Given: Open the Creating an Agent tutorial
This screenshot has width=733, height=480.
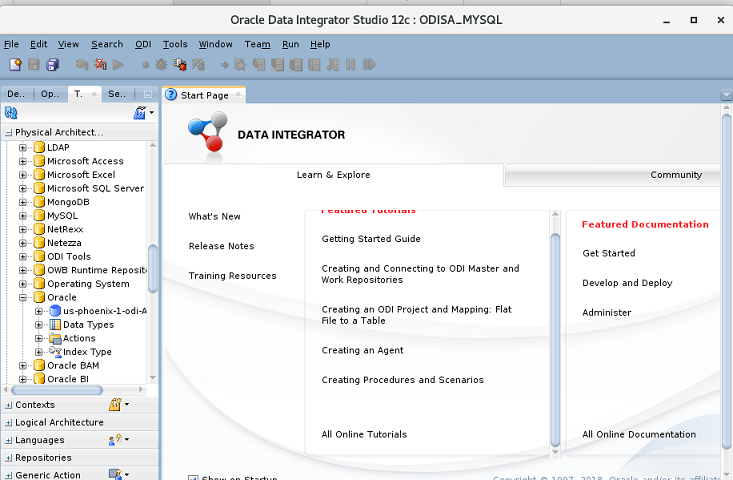Looking at the screenshot, I should point(362,351).
